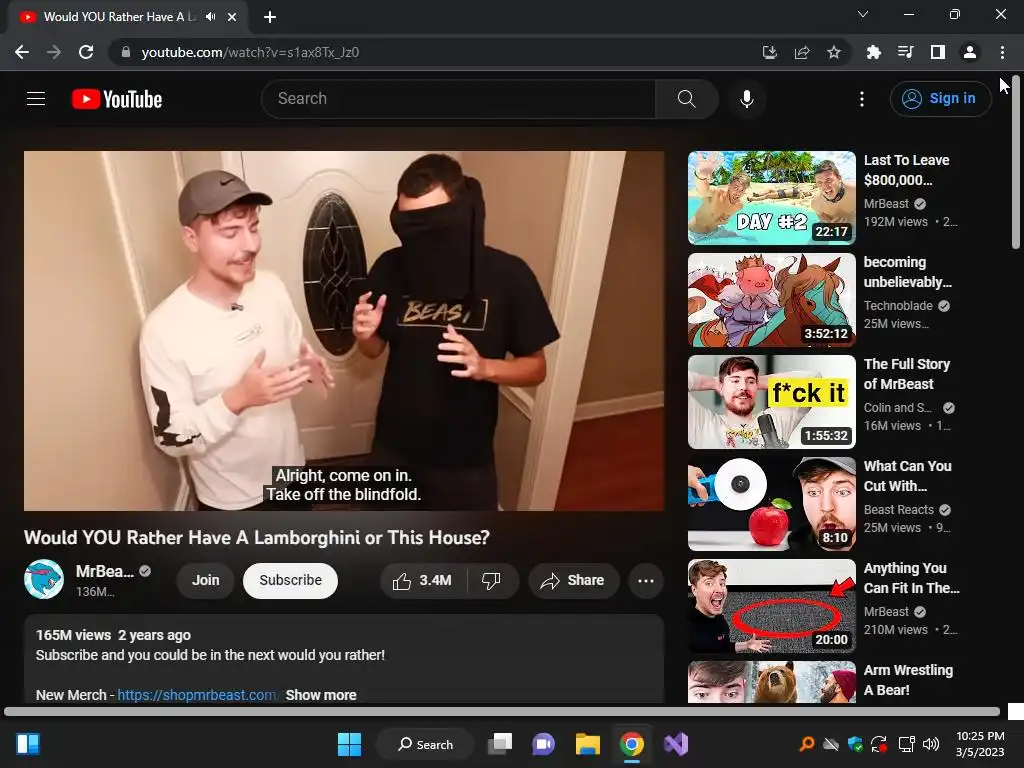Screen dimensions: 1024x768
Task: Reload the current page
Action: tap(86, 52)
